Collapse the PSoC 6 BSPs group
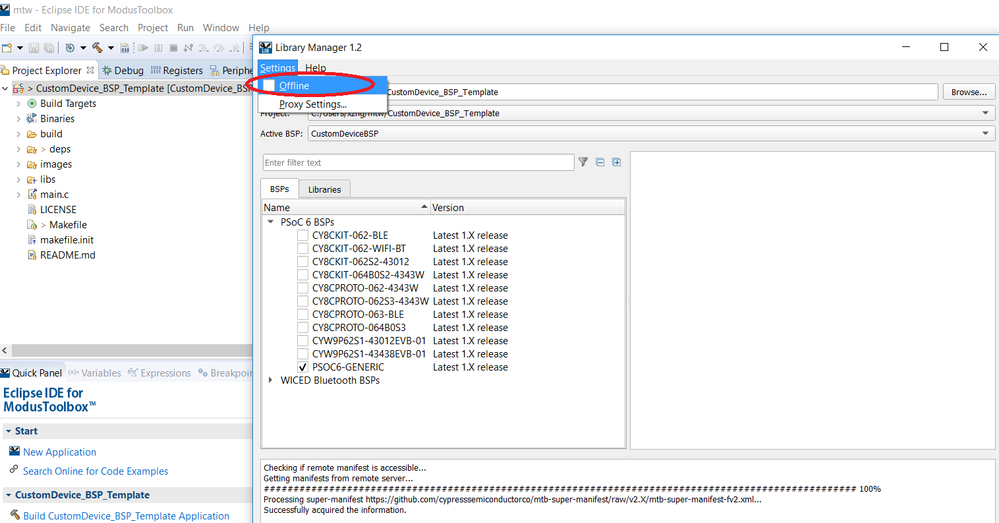The image size is (999, 523). 270,222
